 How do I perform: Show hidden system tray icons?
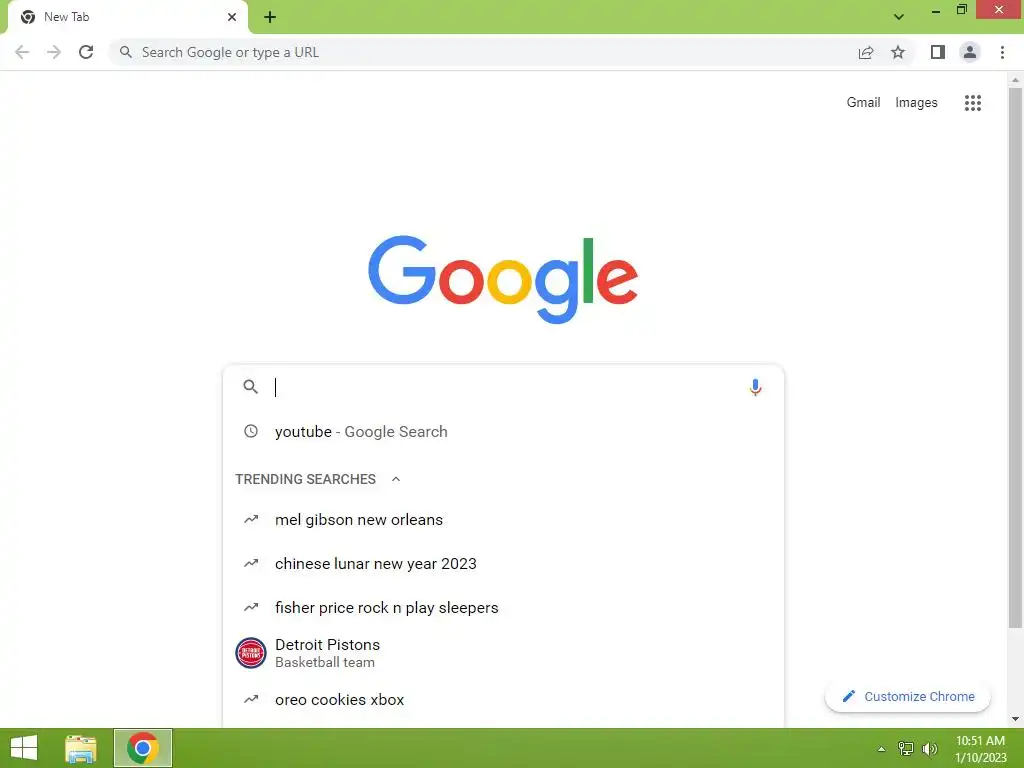[881, 749]
